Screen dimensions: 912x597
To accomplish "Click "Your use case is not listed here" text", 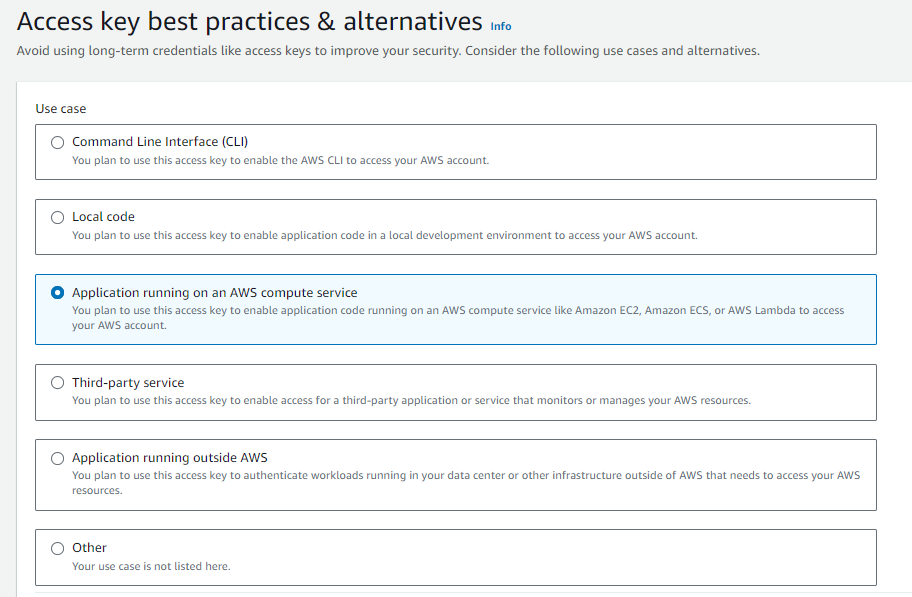I will click(151, 566).
